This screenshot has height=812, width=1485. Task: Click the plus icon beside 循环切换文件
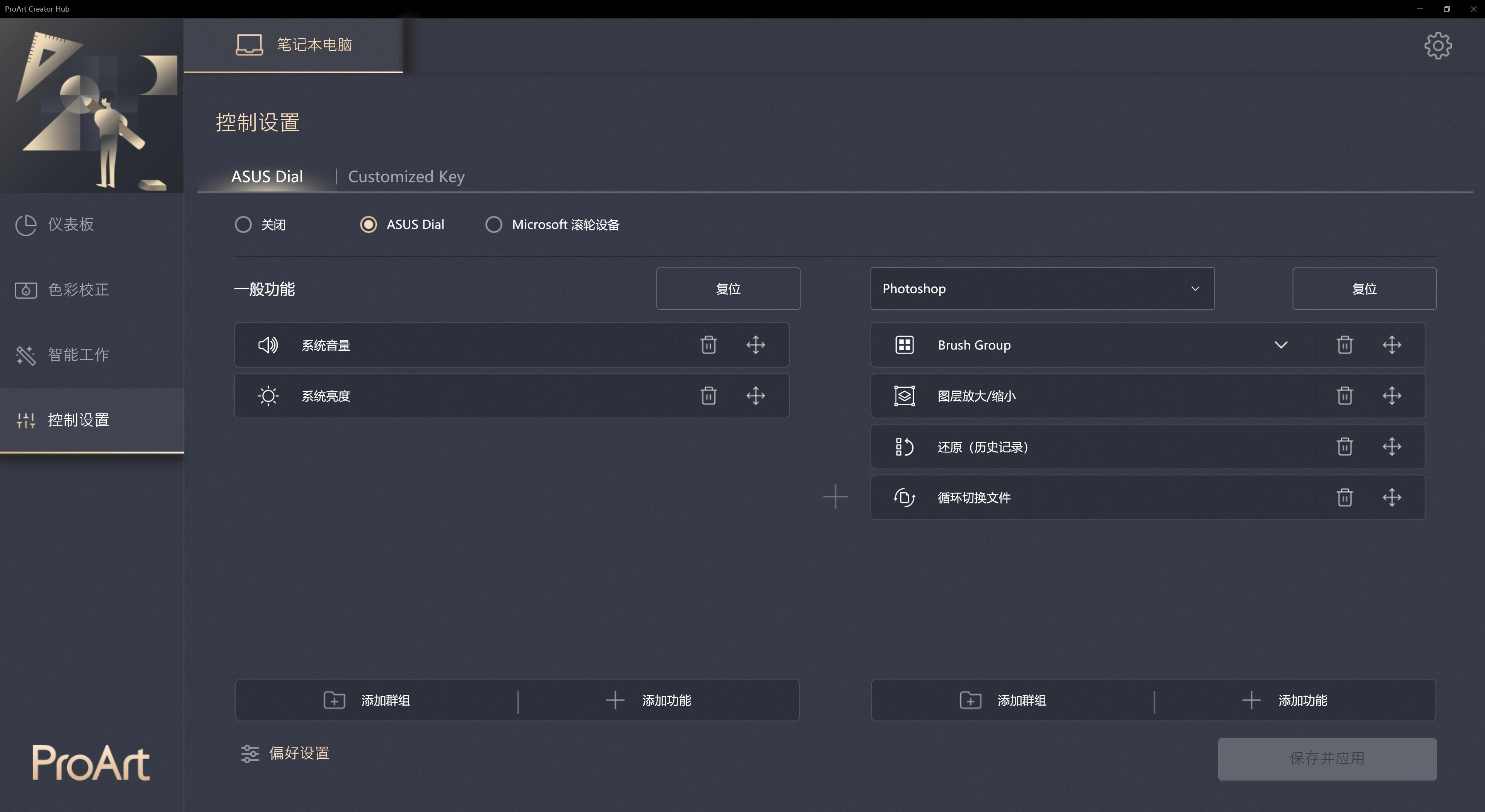835,497
